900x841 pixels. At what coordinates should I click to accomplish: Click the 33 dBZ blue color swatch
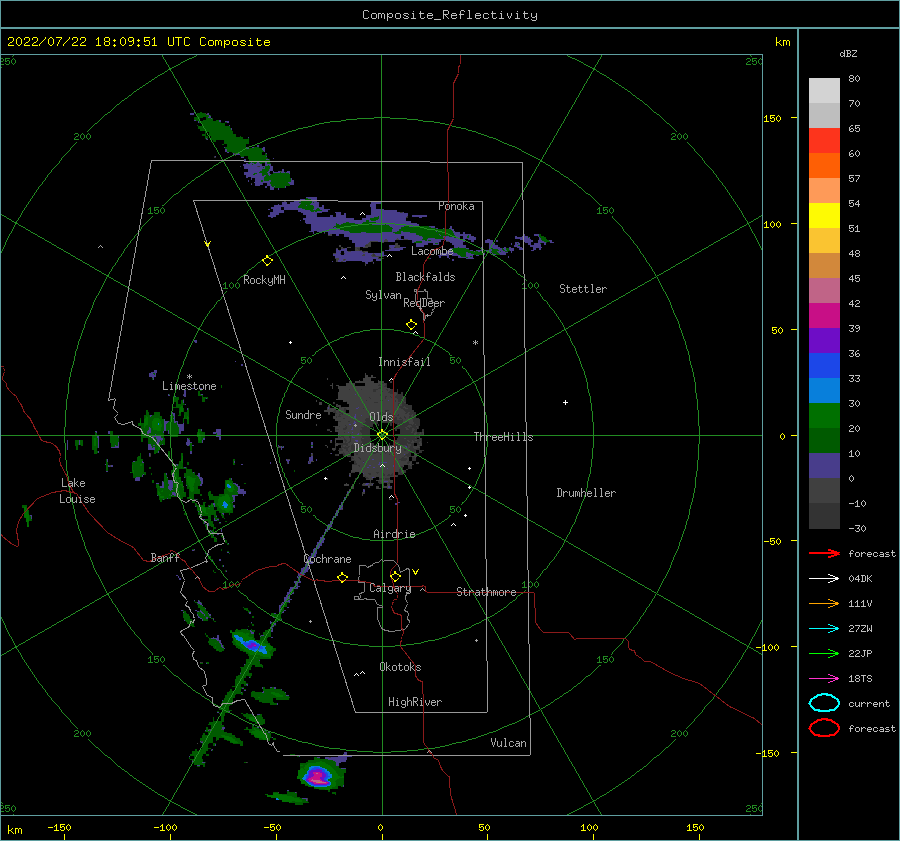(x=824, y=365)
